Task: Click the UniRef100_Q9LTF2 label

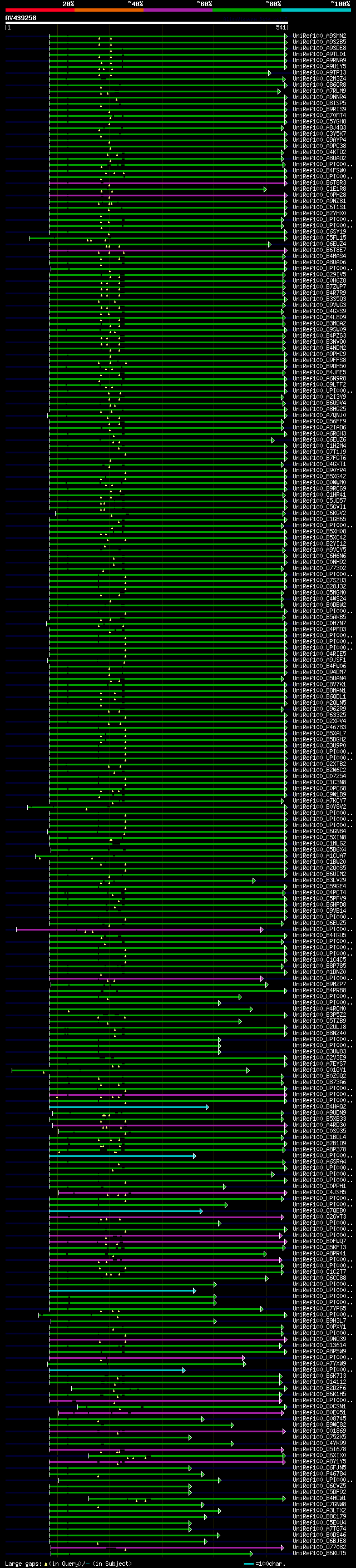Action: click(319, 385)
